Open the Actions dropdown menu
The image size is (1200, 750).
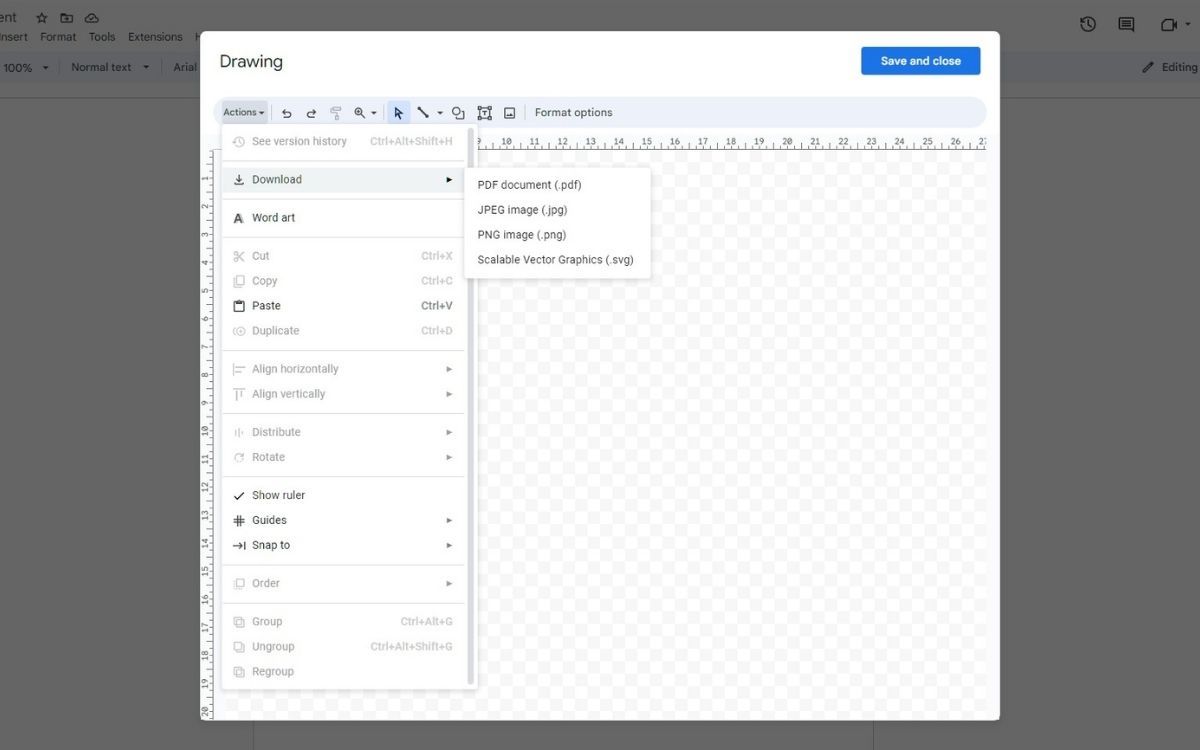[244, 113]
